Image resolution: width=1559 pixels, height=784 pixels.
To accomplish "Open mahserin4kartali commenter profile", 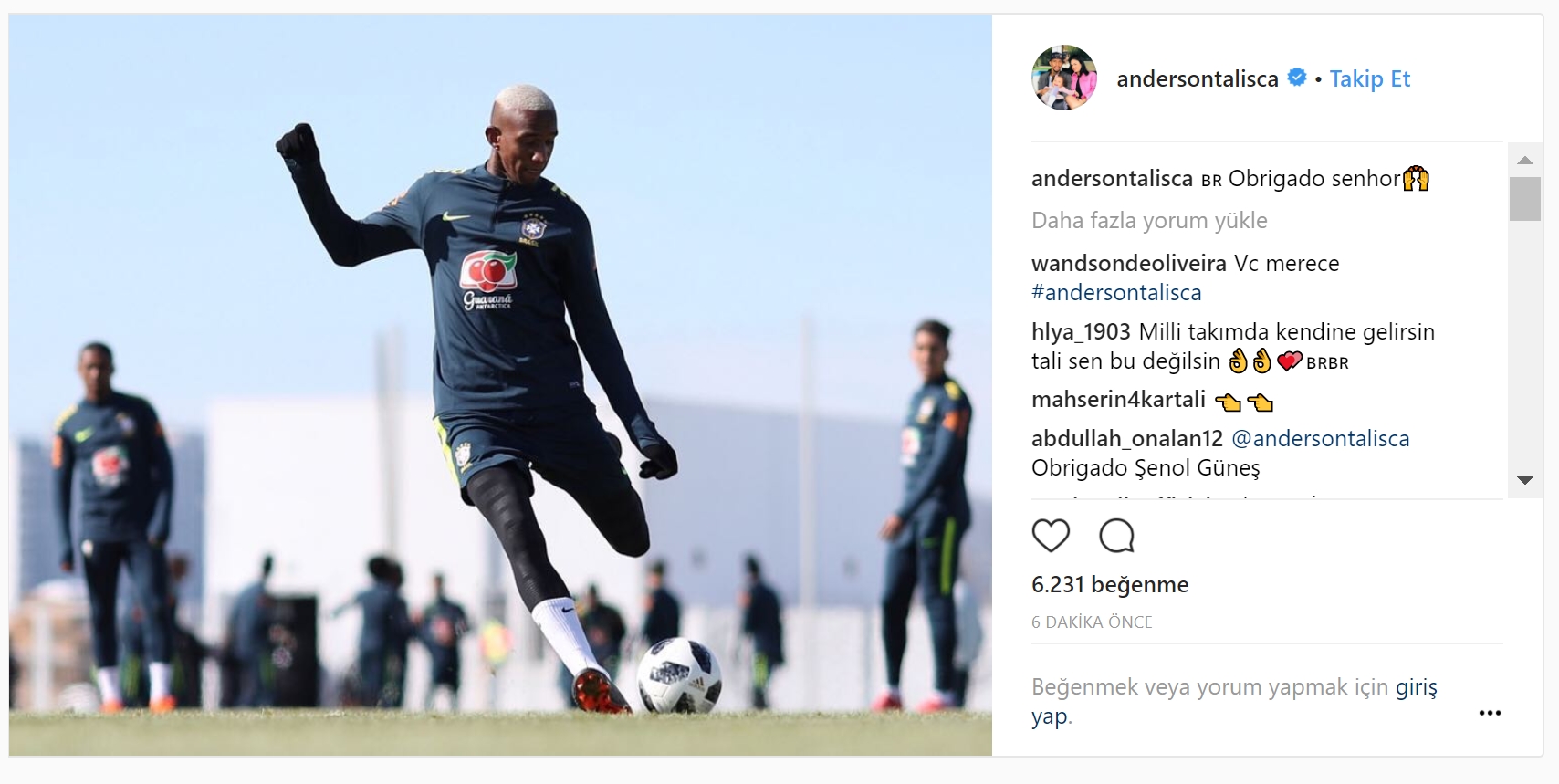I will pos(1118,399).
